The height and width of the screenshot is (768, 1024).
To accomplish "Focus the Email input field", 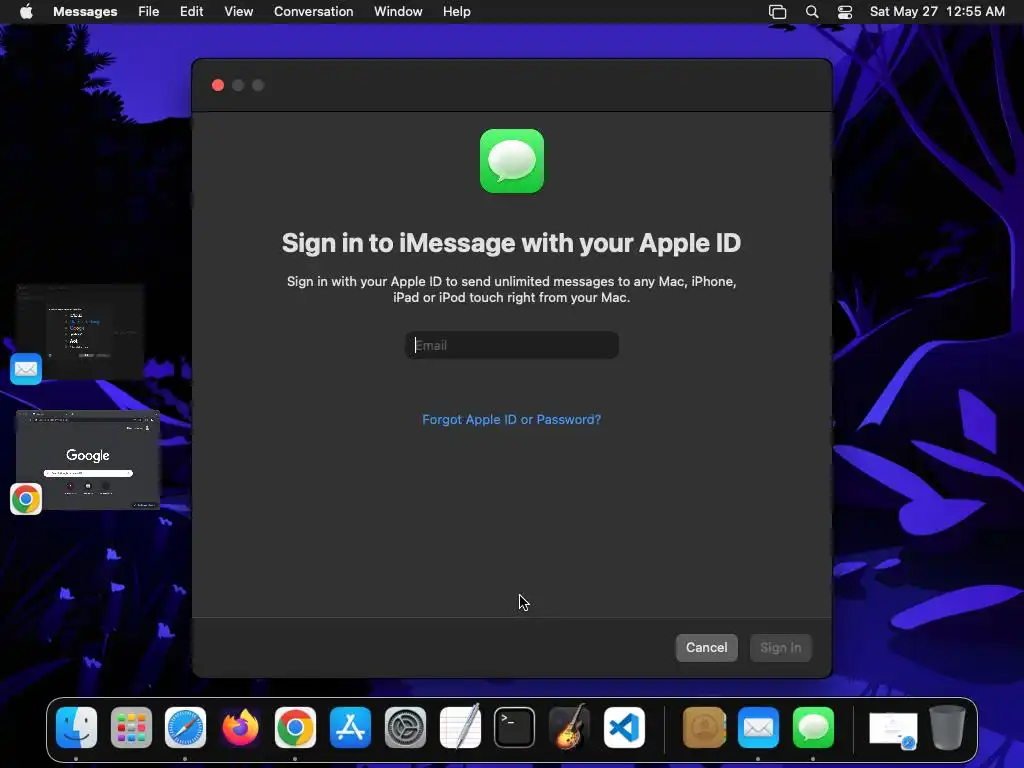I will (512, 345).
